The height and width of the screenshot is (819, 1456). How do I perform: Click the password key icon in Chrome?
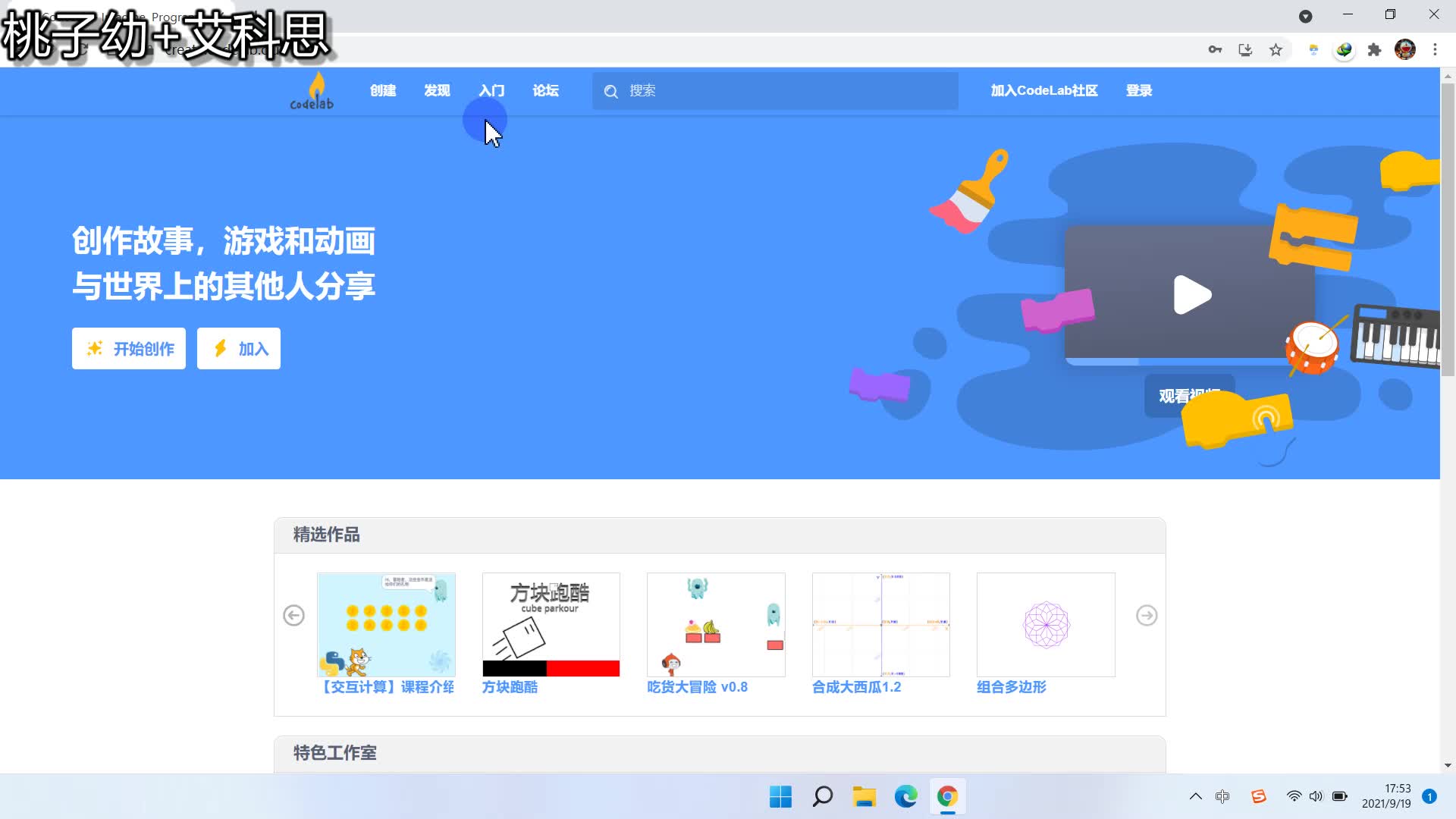1215,49
